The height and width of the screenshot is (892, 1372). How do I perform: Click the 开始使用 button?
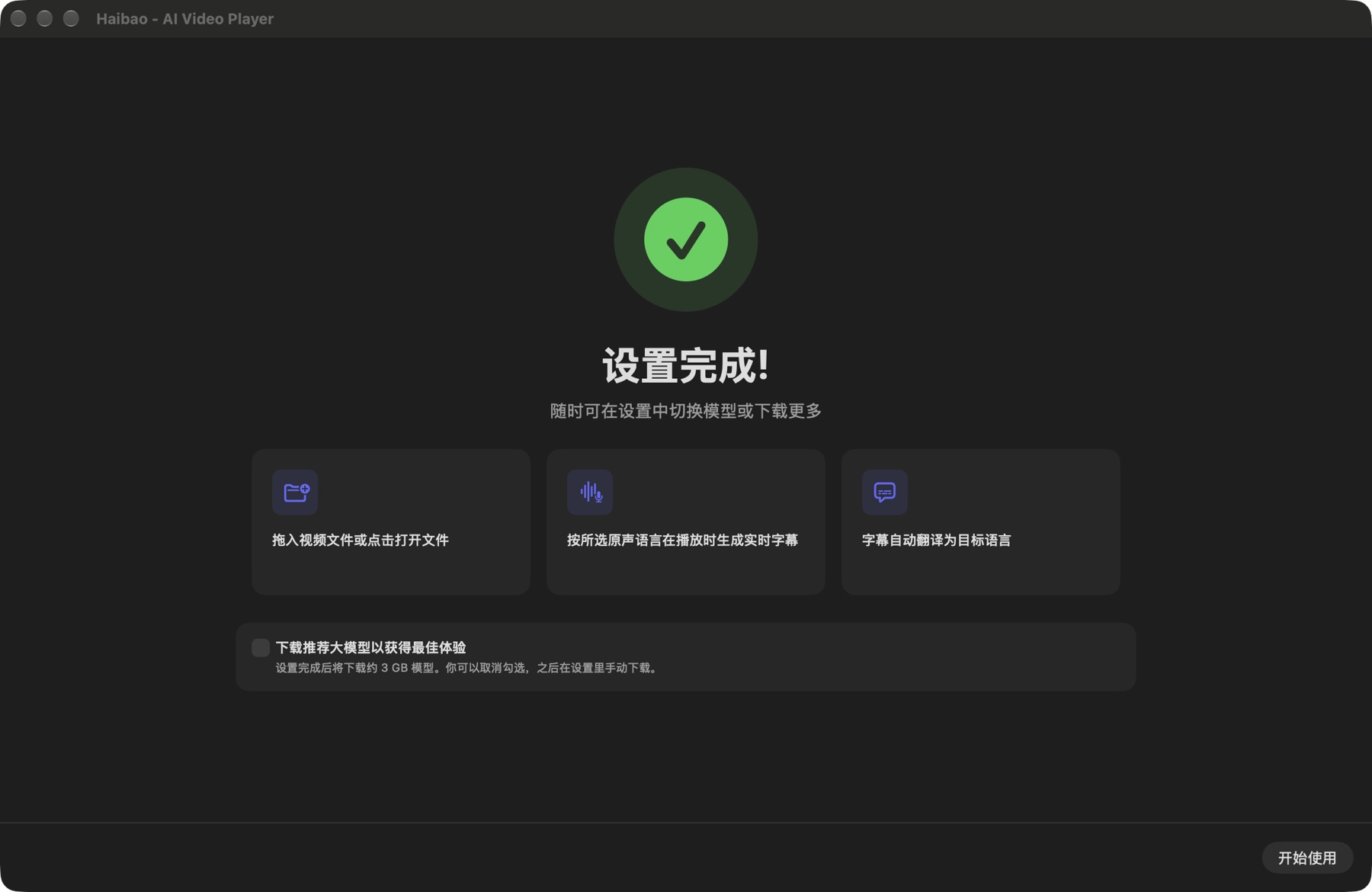coord(1307,858)
